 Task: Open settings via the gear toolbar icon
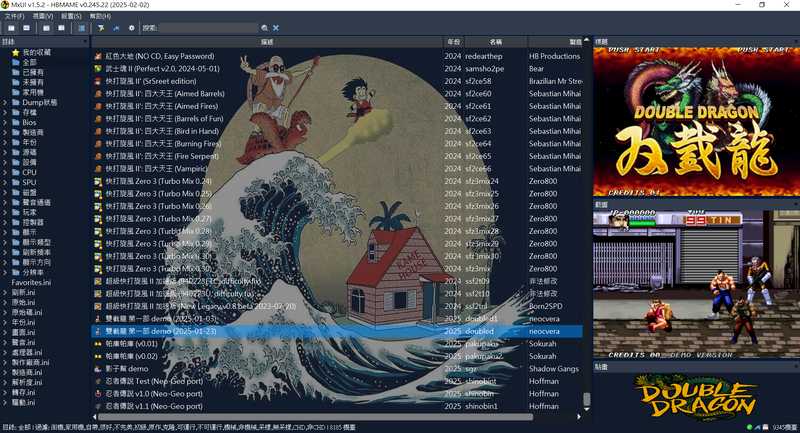coord(132,28)
